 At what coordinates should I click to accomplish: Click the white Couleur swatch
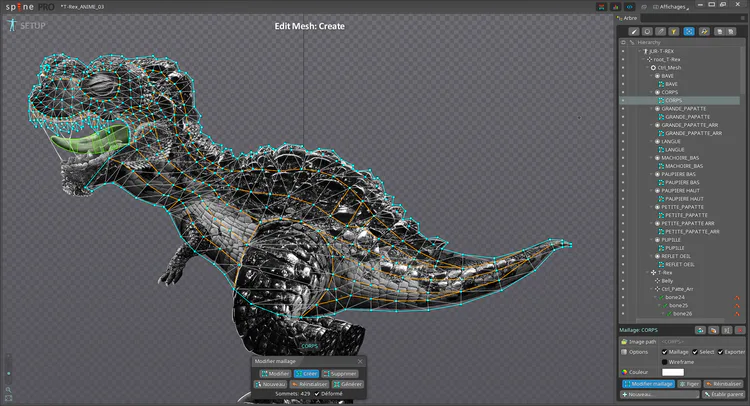click(673, 372)
